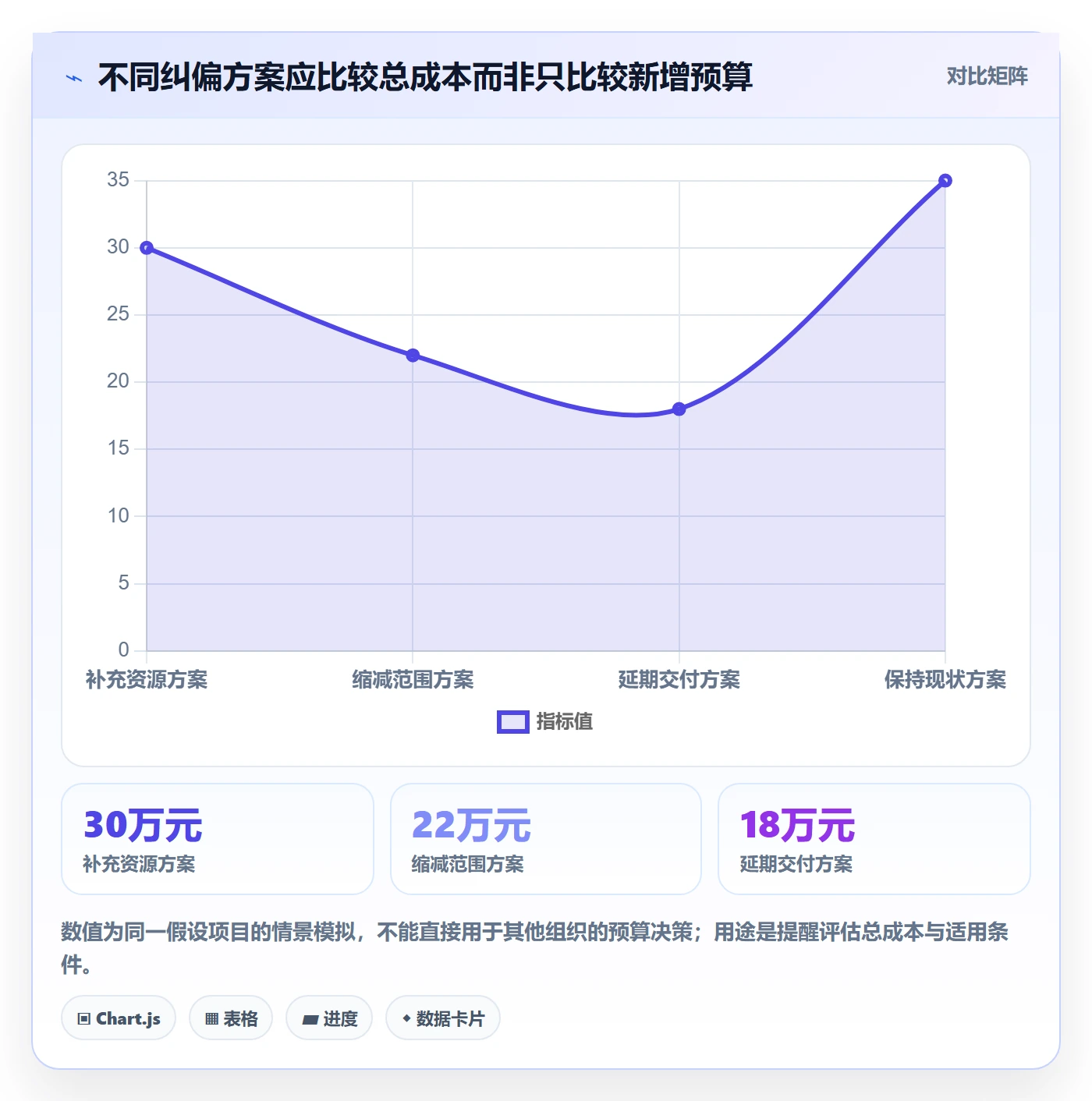Click the Chart.js tag chip

pos(119,1018)
